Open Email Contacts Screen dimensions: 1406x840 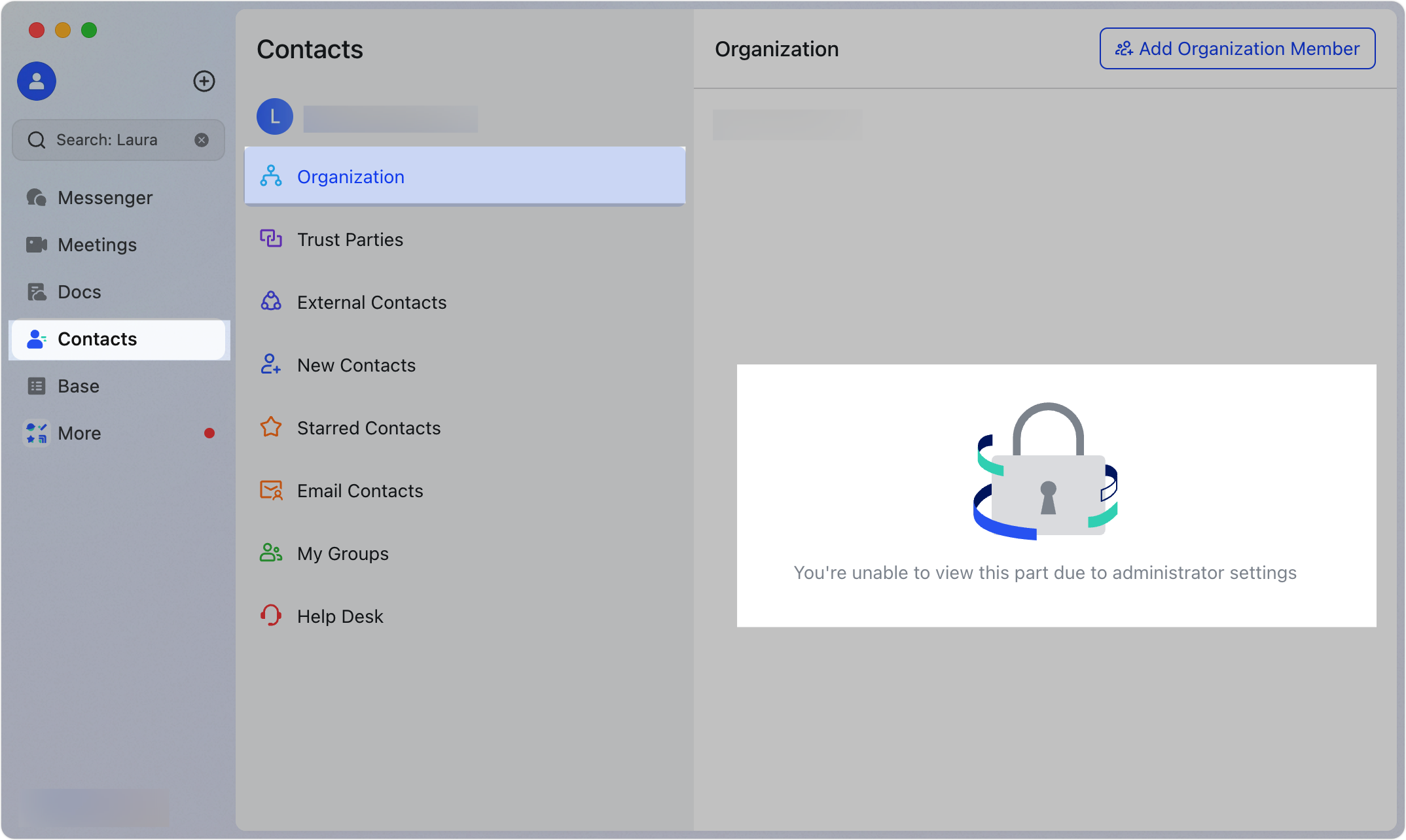click(360, 490)
